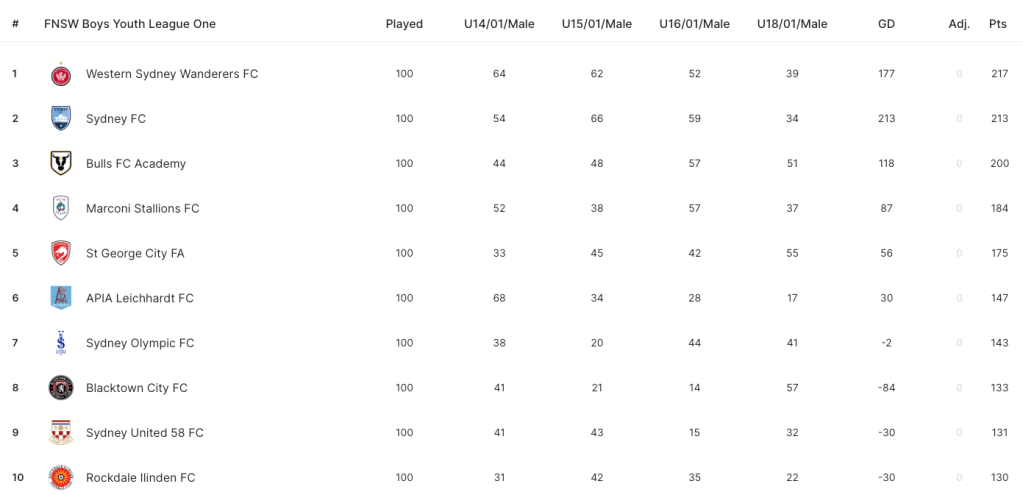Open the Blacktown City FC badge
This screenshot has height=495, width=1023.
coord(61,388)
